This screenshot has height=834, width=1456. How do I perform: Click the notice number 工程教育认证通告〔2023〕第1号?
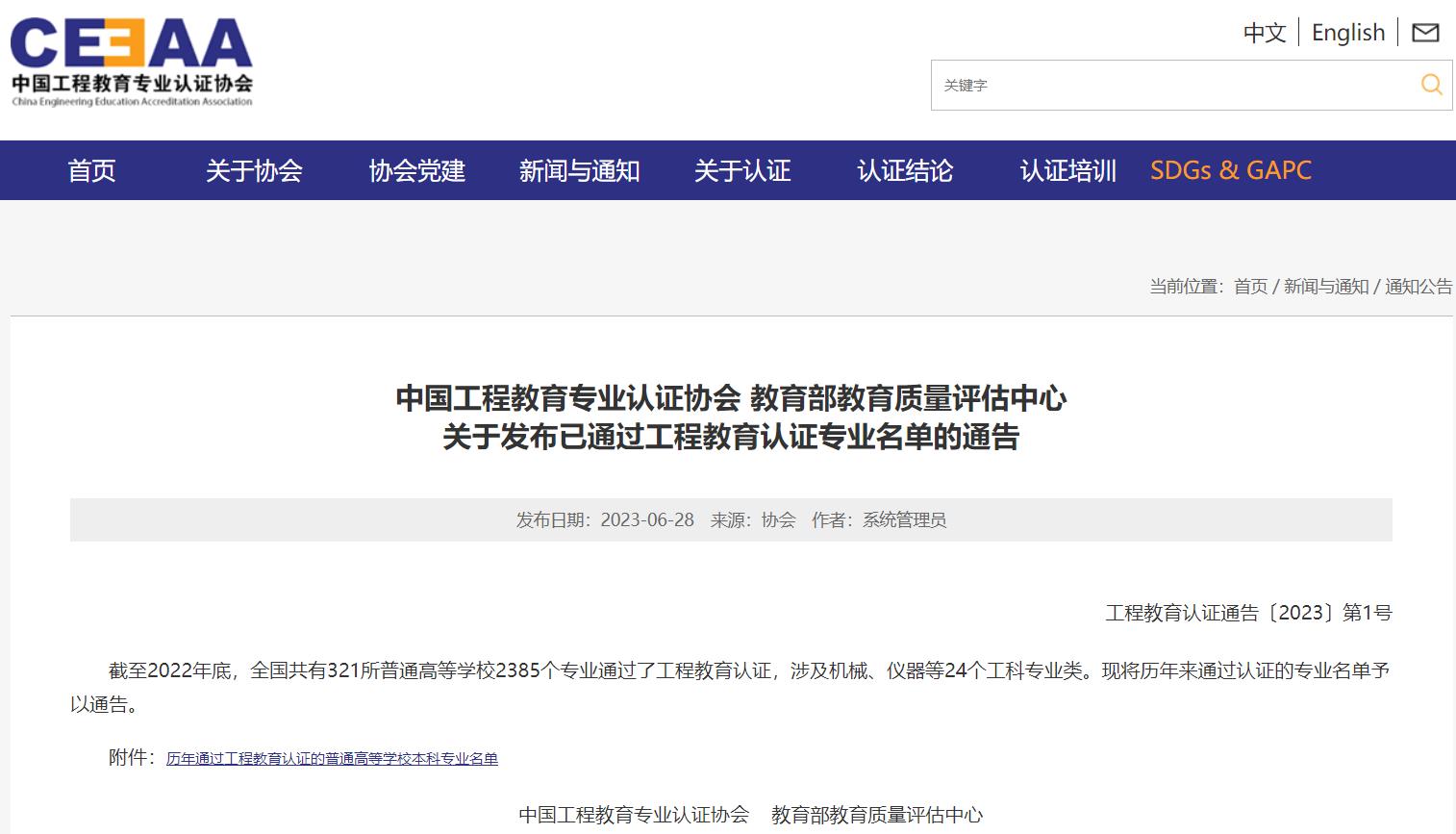[x=1248, y=613]
